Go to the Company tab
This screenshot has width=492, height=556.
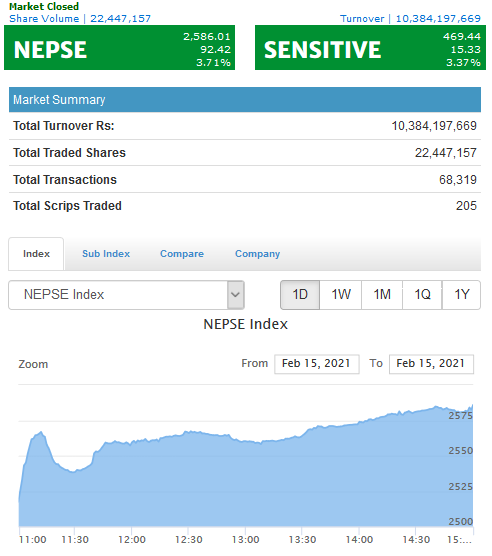[257, 254]
